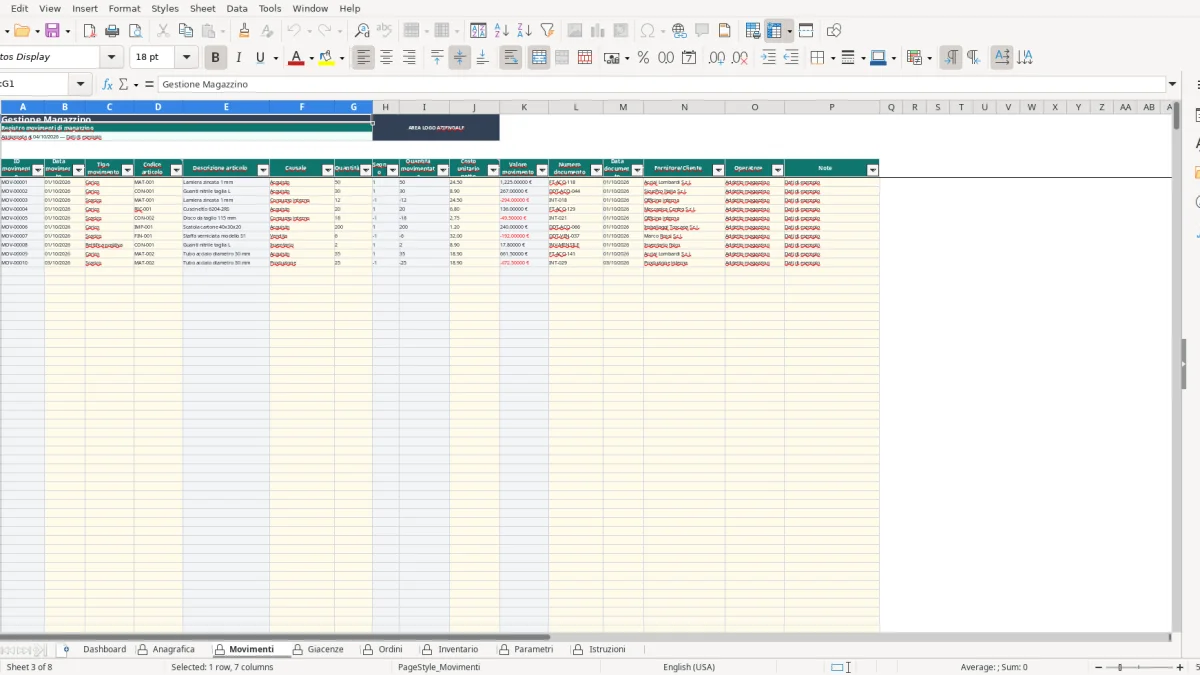The height and width of the screenshot is (675, 1200).
Task: Toggle Center Vertically alignment
Action: click(x=460, y=58)
